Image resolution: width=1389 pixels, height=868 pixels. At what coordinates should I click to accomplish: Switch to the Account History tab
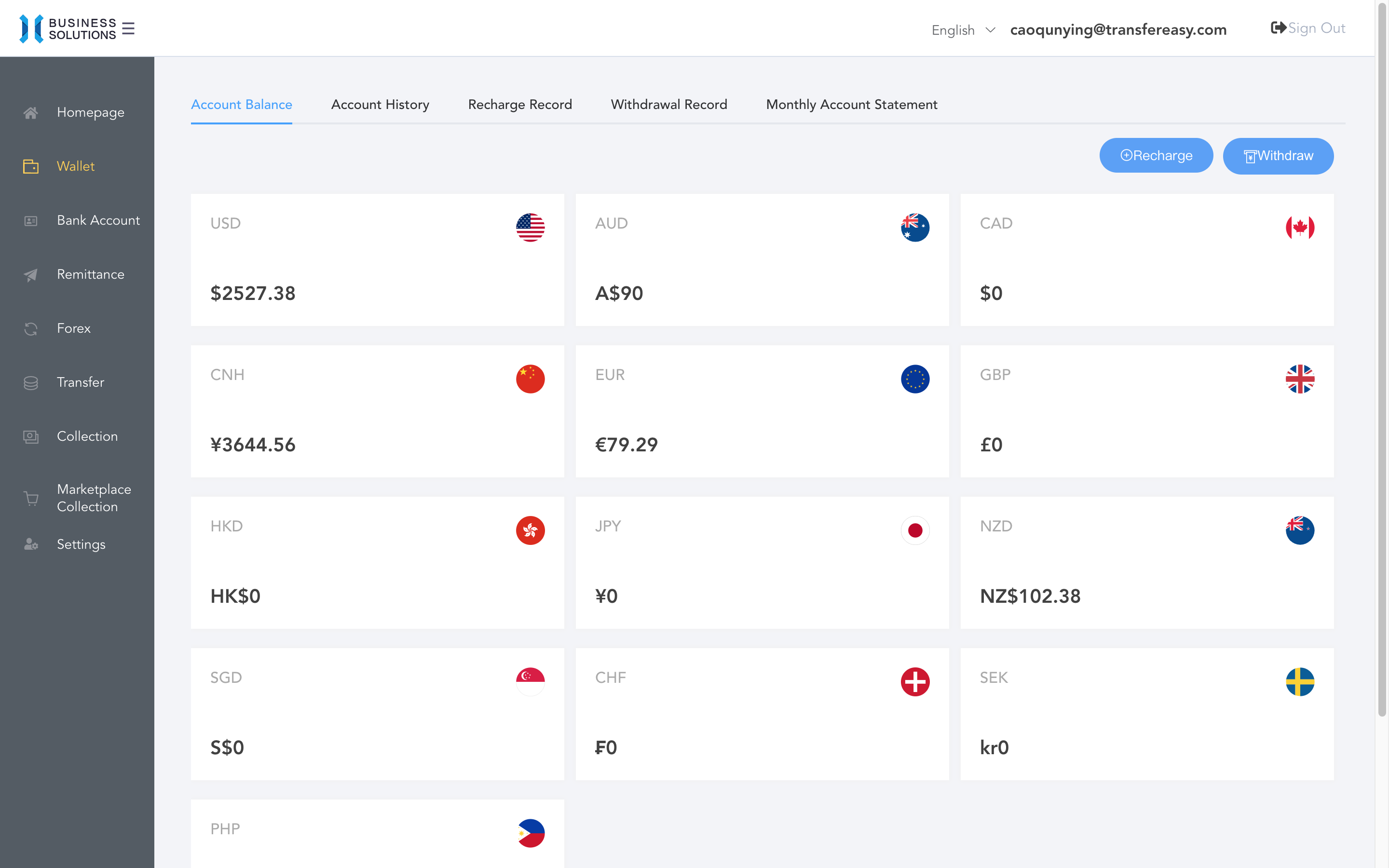pyautogui.click(x=380, y=105)
